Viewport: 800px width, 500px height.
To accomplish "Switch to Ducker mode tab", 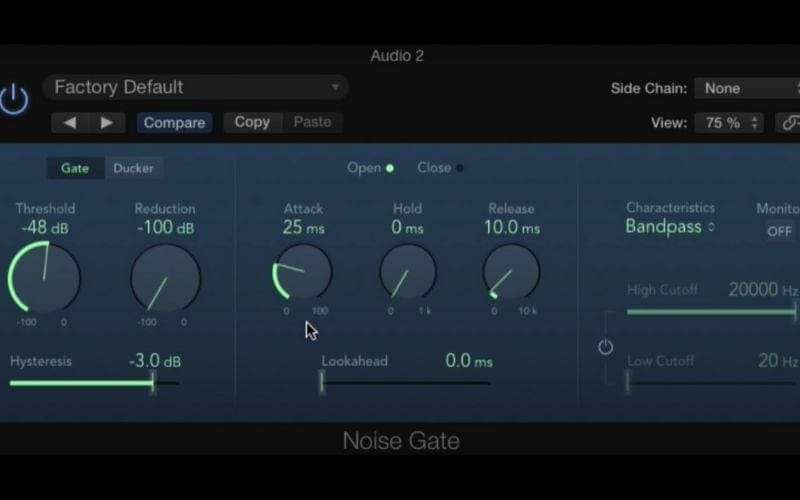I will (133, 168).
